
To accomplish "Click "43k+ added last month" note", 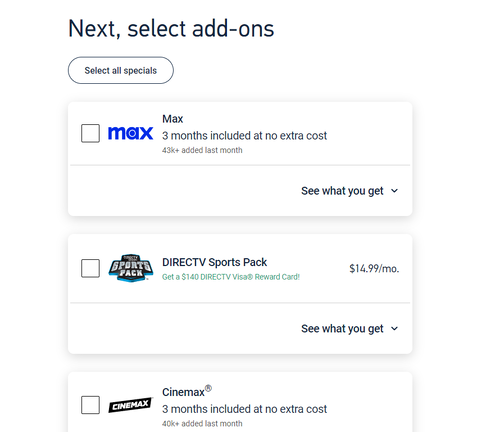I will 202,150.
